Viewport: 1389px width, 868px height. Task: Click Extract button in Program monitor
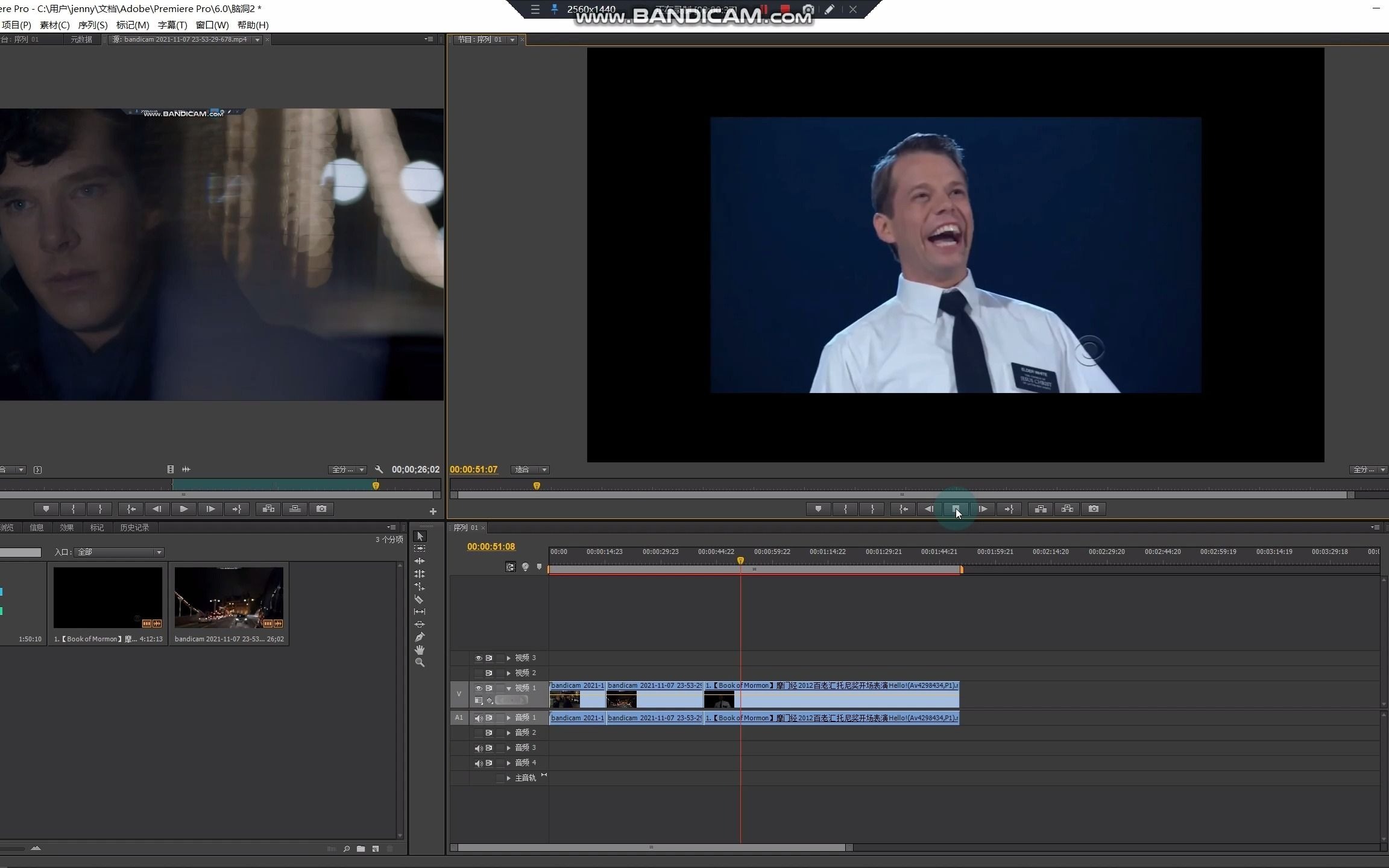1067,509
